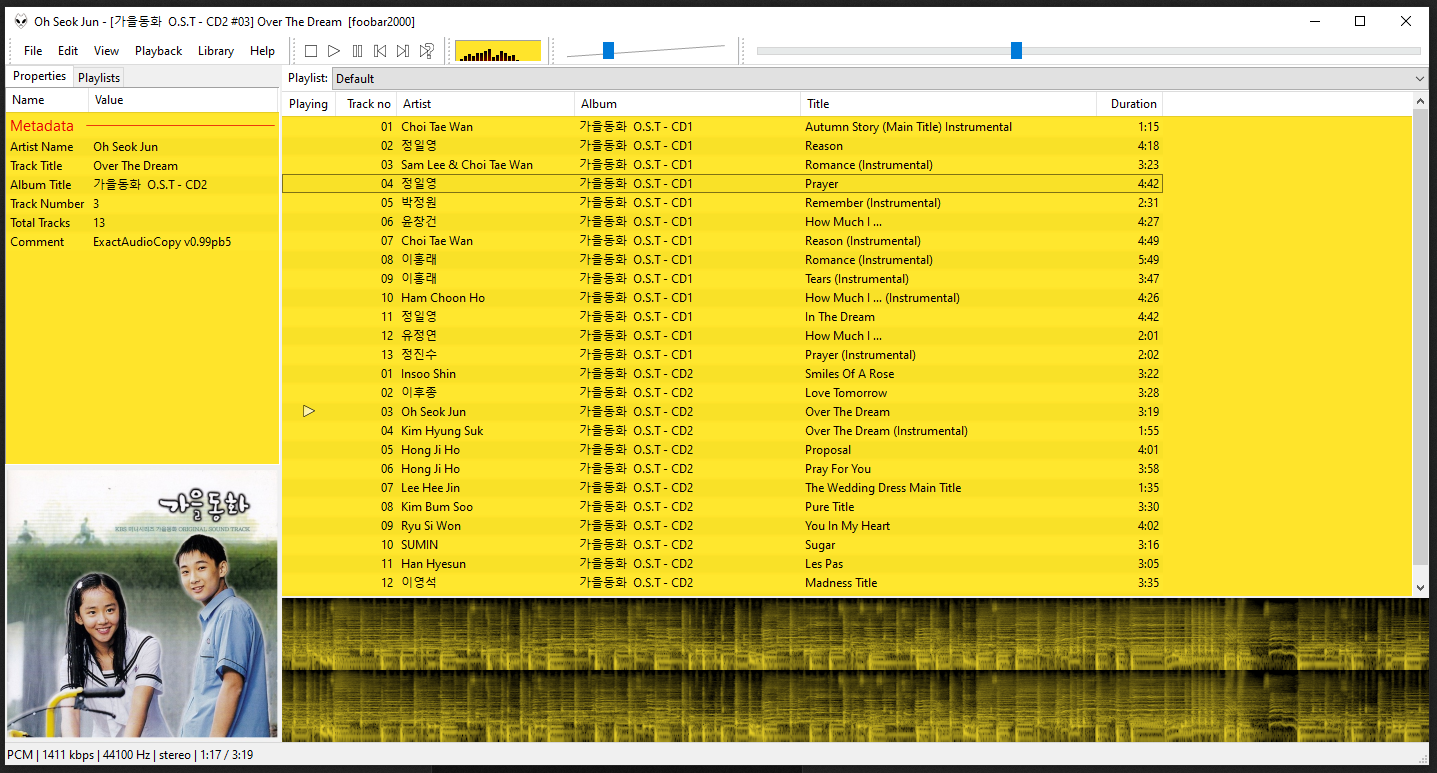Switch to the Properties tab

(x=40, y=76)
